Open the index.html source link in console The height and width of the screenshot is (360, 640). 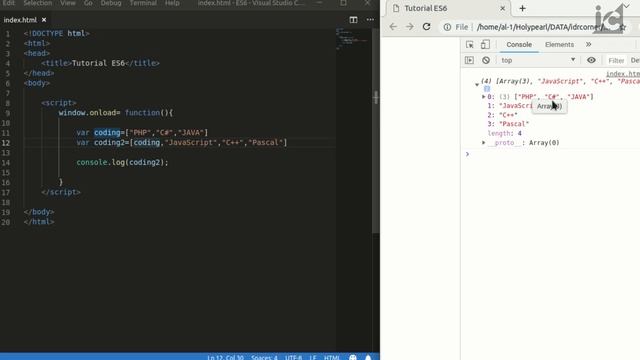pos(623,74)
